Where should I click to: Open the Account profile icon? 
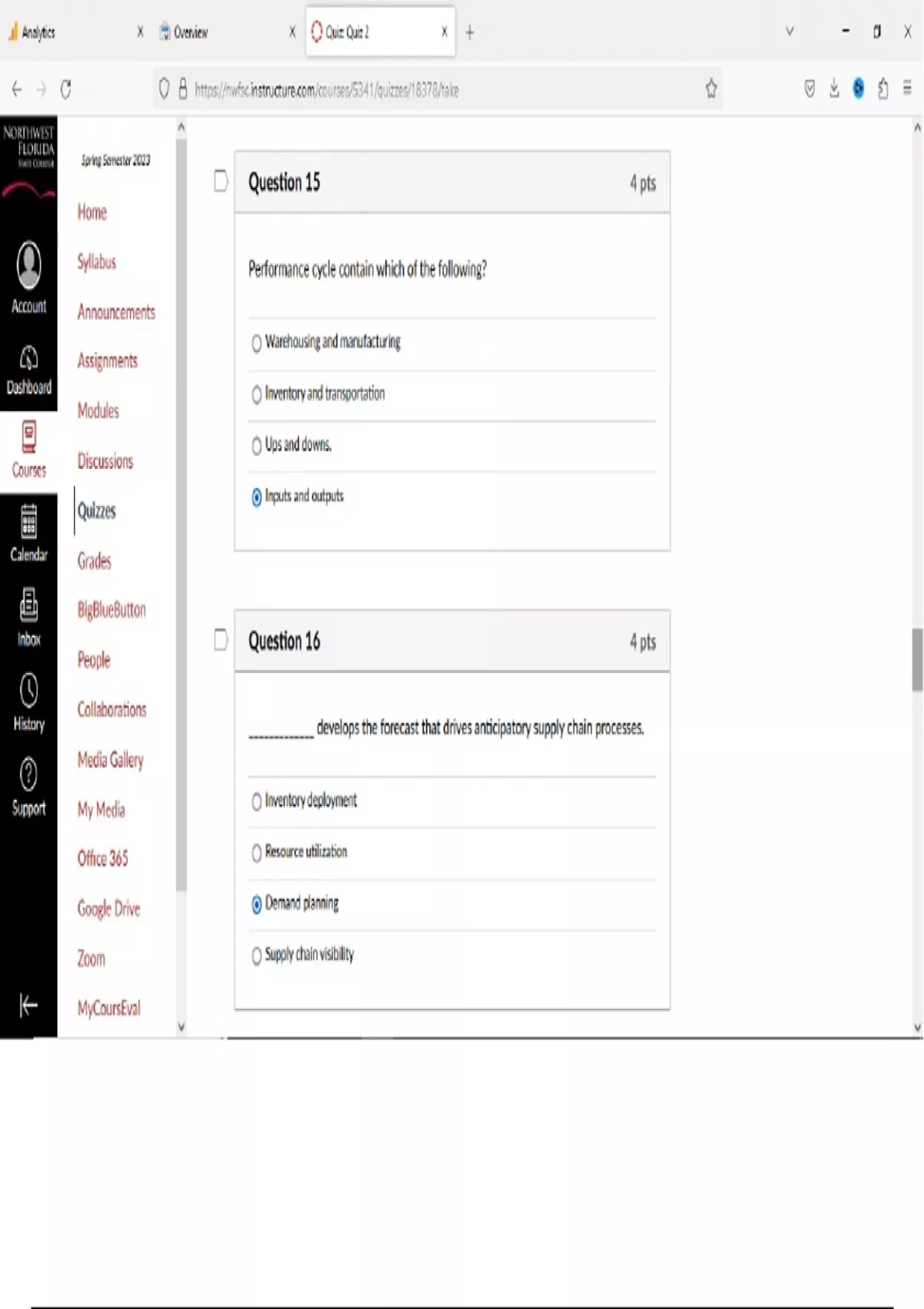[28, 266]
